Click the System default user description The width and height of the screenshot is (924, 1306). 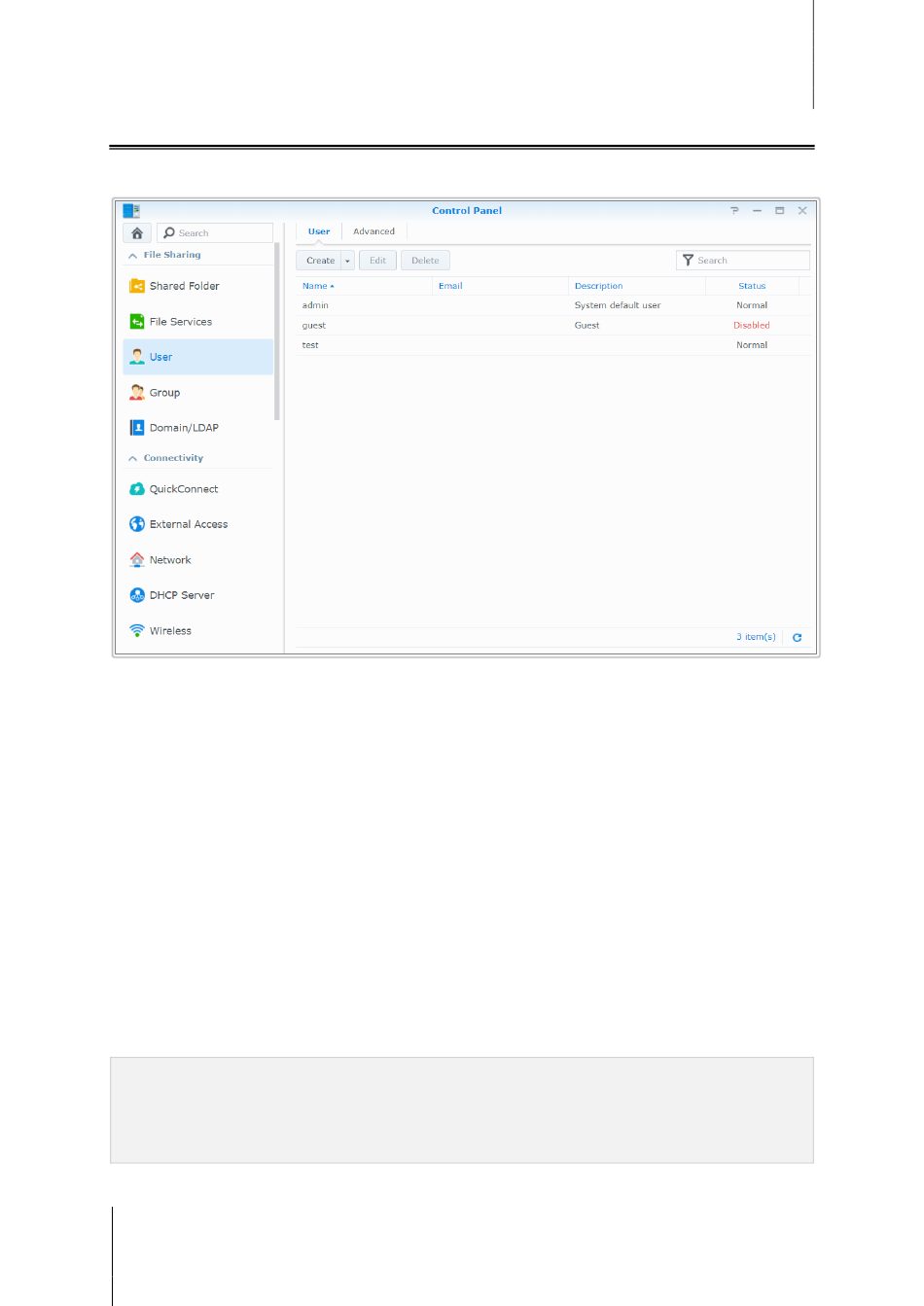[x=618, y=305]
